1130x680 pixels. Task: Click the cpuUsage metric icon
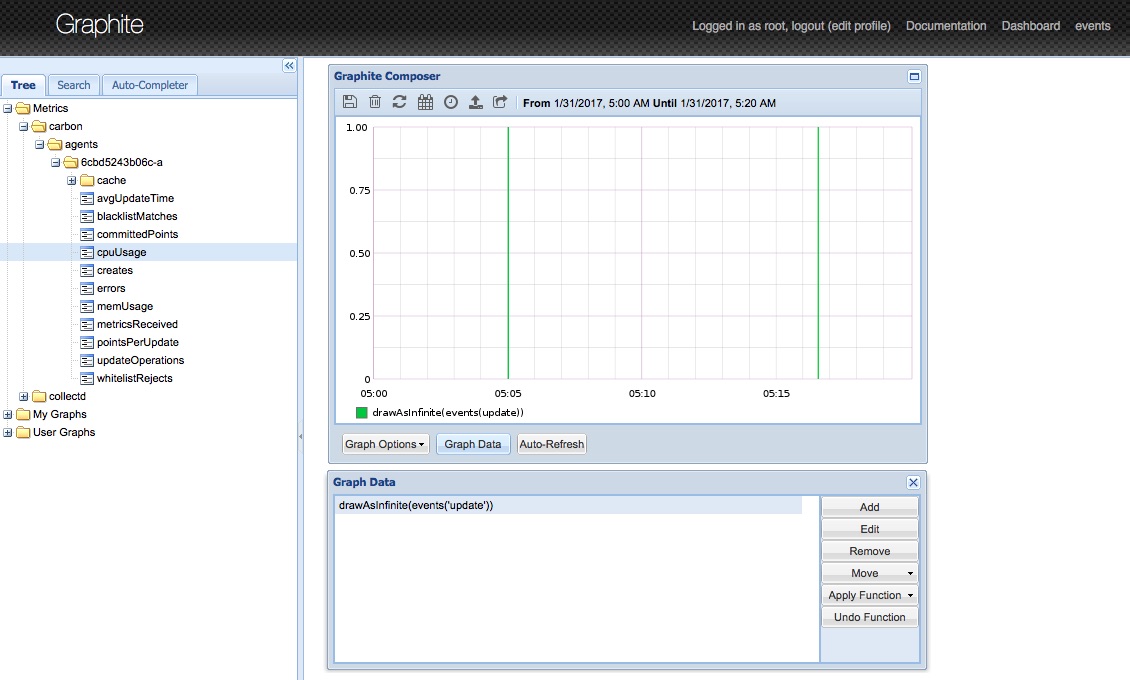pos(87,252)
